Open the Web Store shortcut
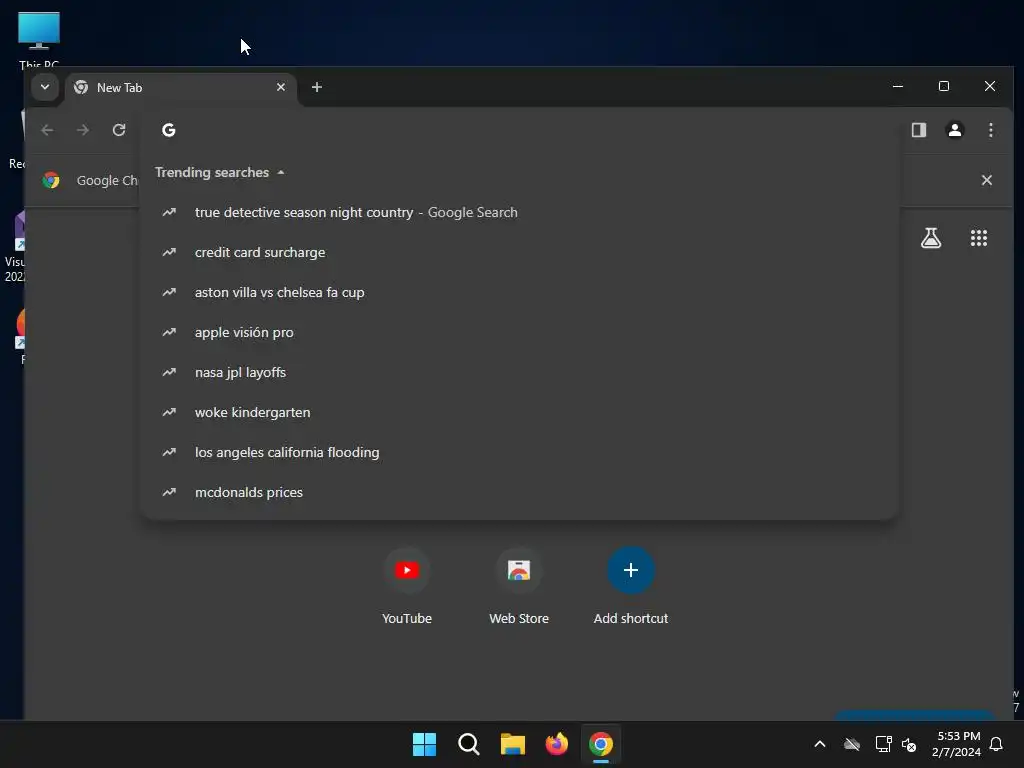The image size is (1024, 768). coord(519,586)
